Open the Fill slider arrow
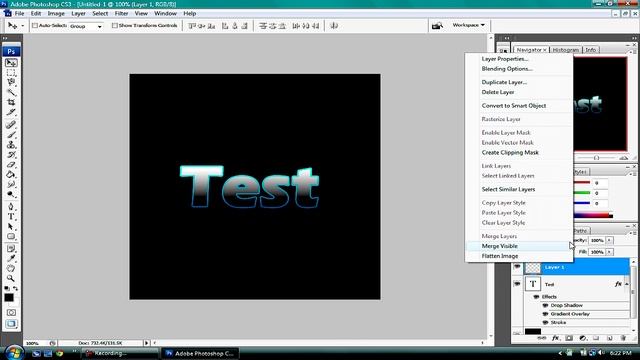 609,252
